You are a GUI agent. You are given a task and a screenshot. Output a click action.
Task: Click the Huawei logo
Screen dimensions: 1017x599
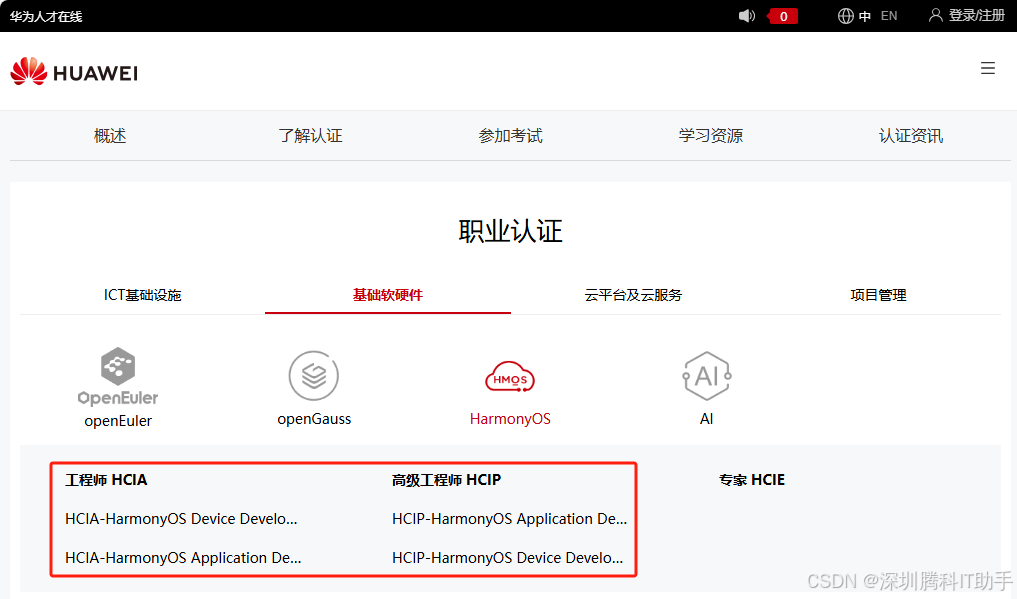click(74, 71)
